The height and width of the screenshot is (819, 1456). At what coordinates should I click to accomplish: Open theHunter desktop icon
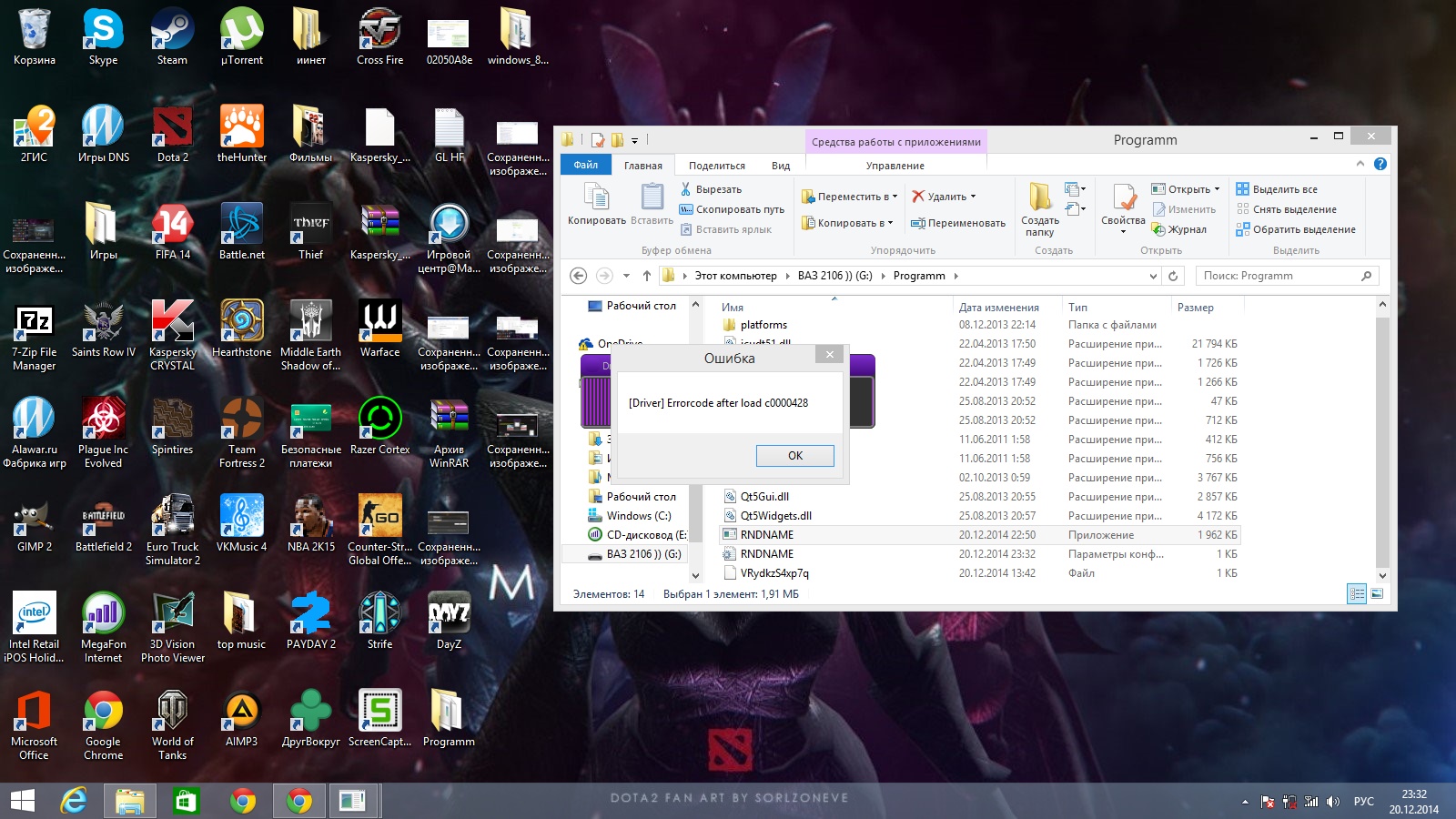pyautogui.click(x=241, y=135)
